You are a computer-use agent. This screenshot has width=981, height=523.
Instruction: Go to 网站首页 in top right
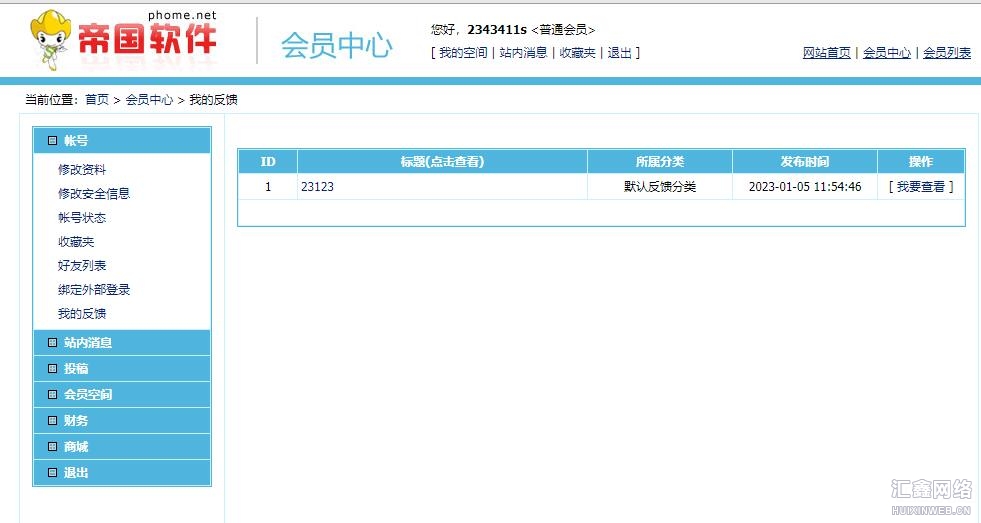826,53
